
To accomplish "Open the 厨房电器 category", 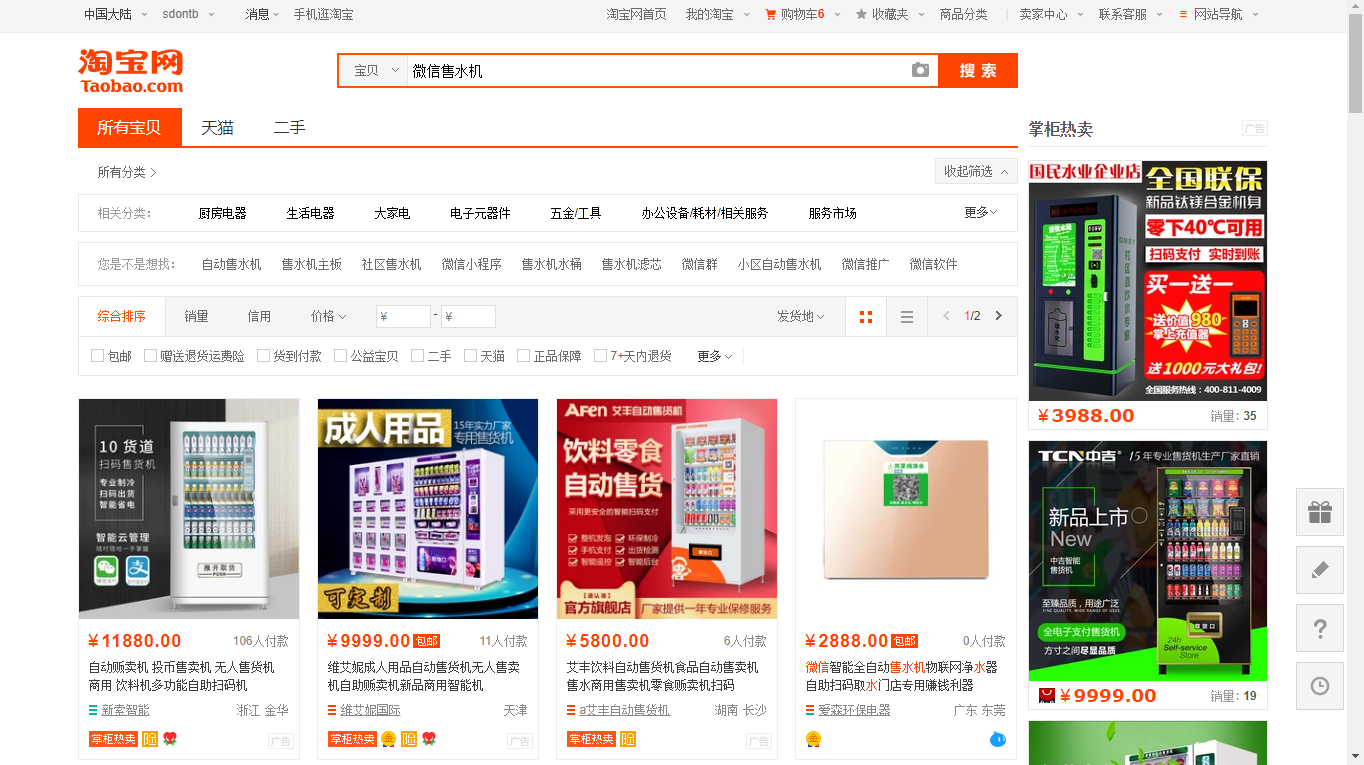I will [x=222, y=213].
